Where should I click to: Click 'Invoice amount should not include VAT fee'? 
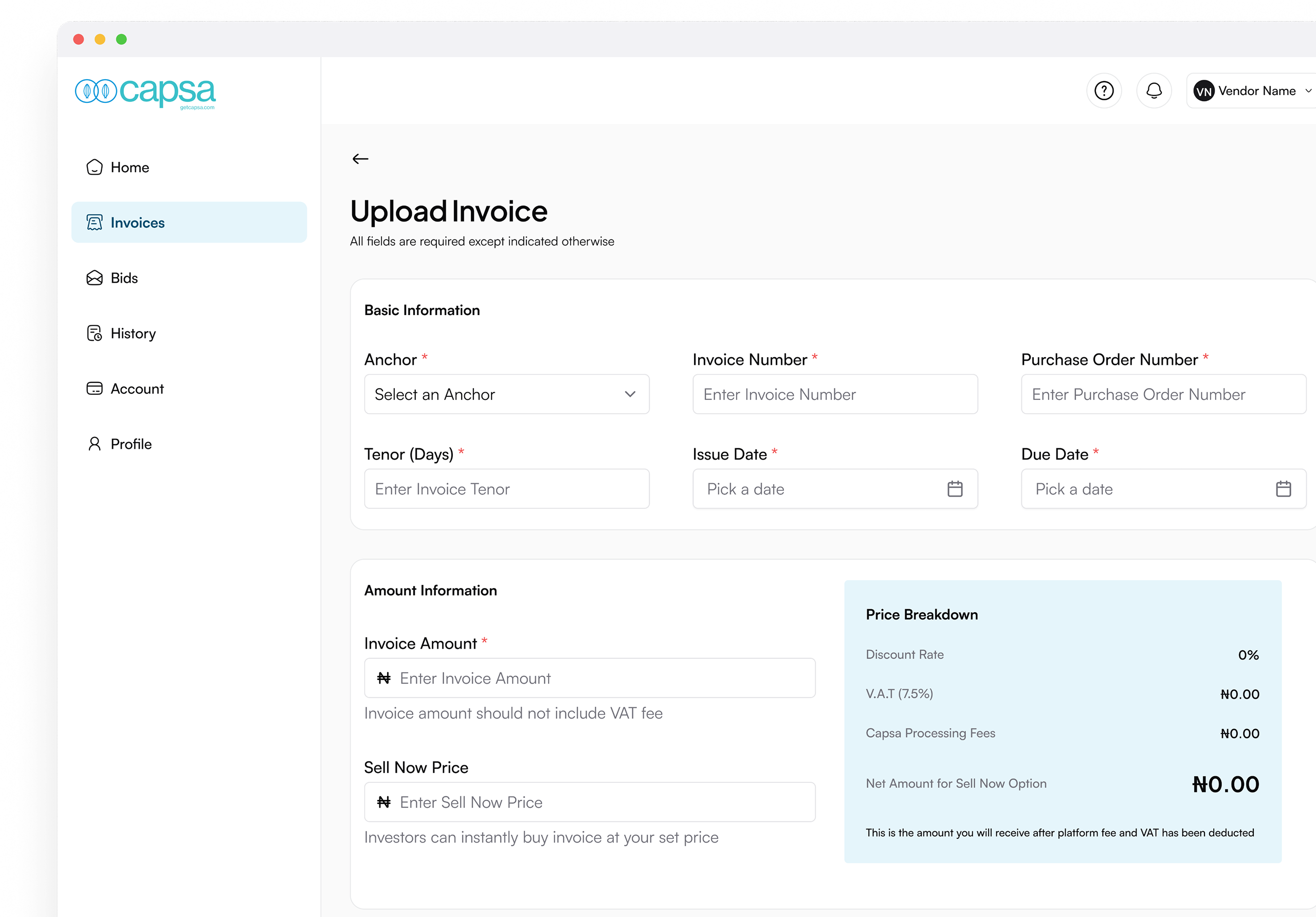point(513,713)
